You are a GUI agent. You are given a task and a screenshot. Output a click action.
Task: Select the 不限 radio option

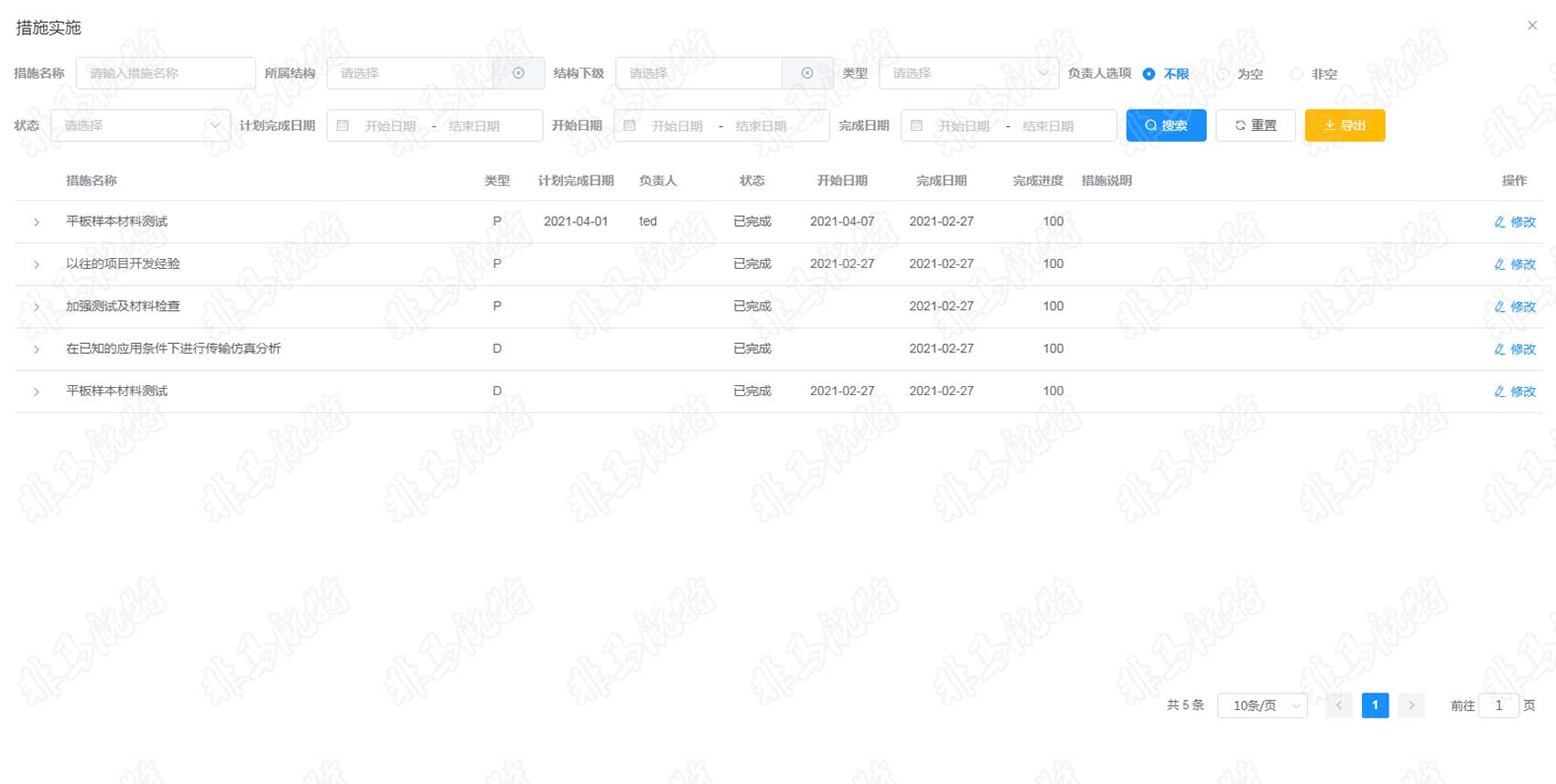tap(1150, 74)
